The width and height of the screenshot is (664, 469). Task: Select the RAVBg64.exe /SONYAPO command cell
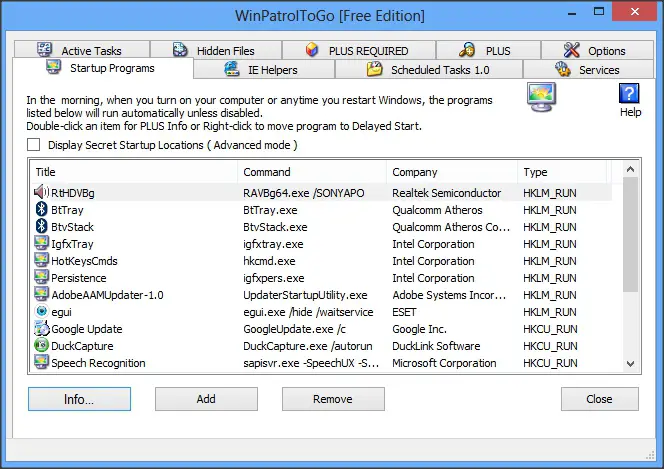[304, 193]
